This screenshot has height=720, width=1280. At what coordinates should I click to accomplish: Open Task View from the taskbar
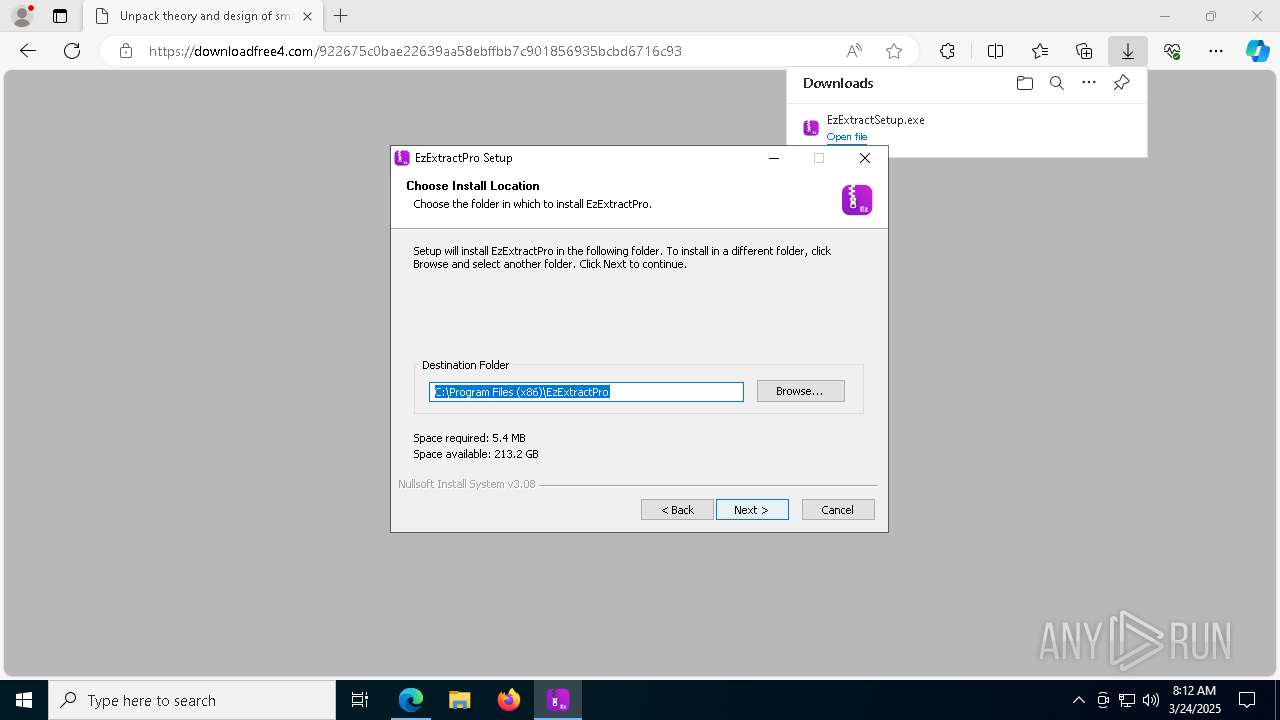[x=360, y=700]
